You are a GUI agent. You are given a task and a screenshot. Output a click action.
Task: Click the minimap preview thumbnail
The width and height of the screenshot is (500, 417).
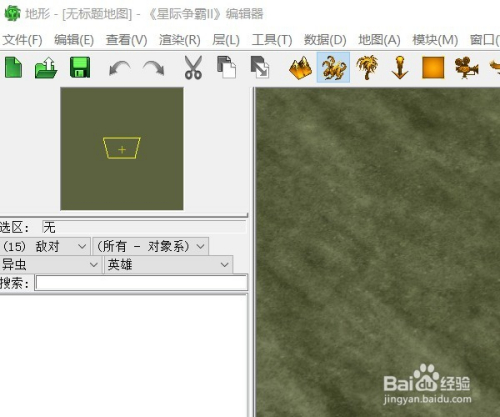point(122,149)
